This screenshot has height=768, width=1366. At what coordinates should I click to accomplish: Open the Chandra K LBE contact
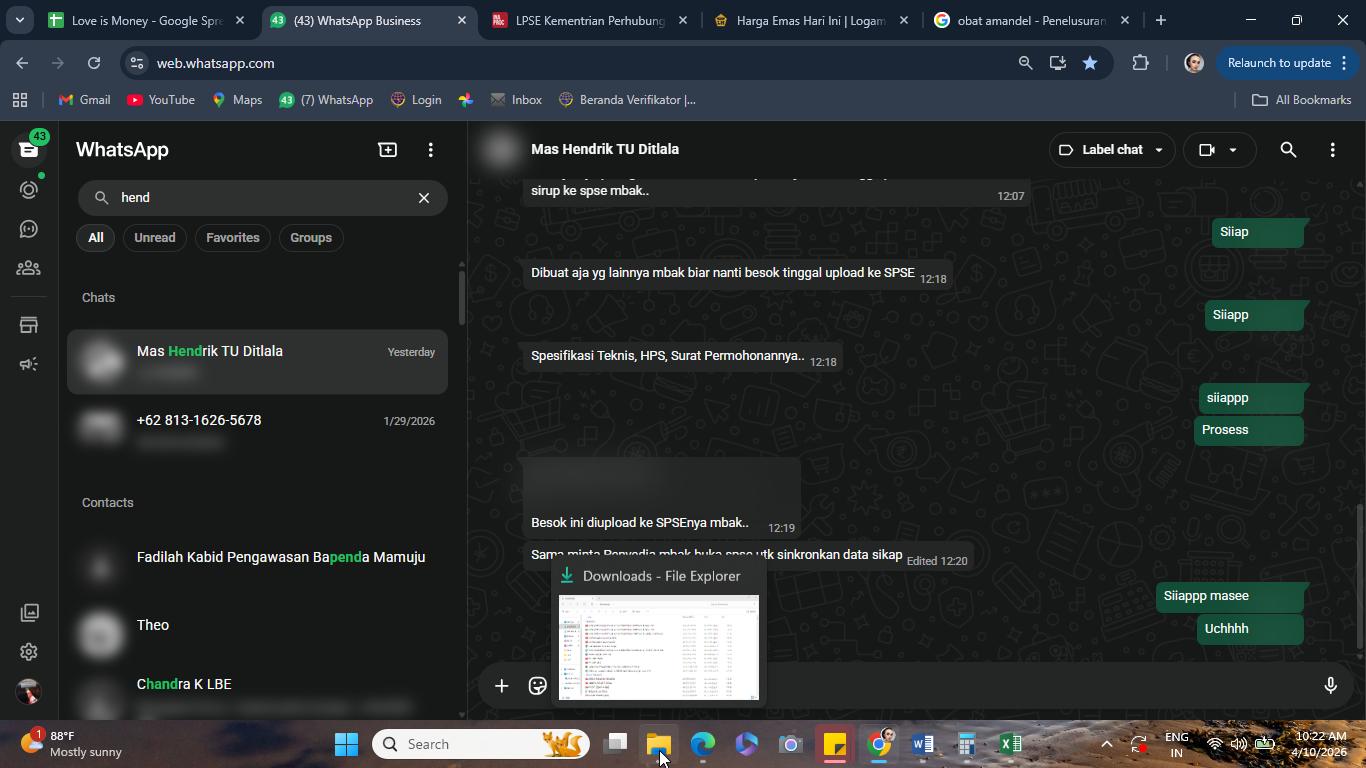[x=257, y=693]
